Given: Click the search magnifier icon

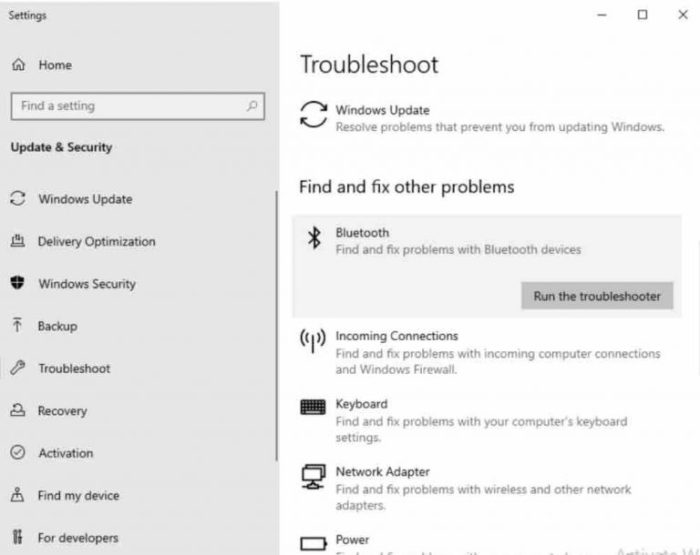Looking at the screenshot, I should pyautogui.click(x=252, y=106).
